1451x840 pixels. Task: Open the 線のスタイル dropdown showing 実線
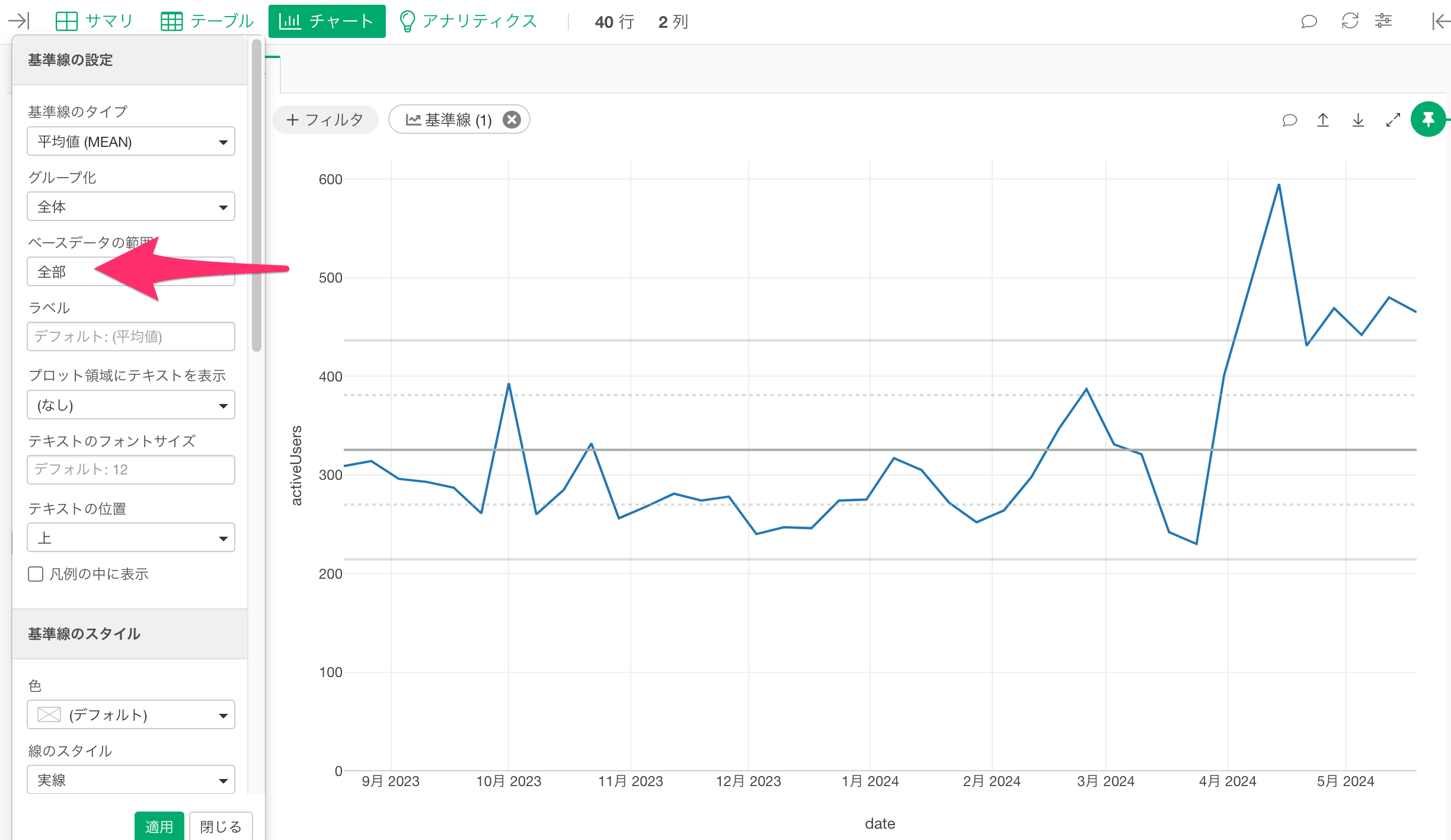pyautogui.click(x=131, y=780)
